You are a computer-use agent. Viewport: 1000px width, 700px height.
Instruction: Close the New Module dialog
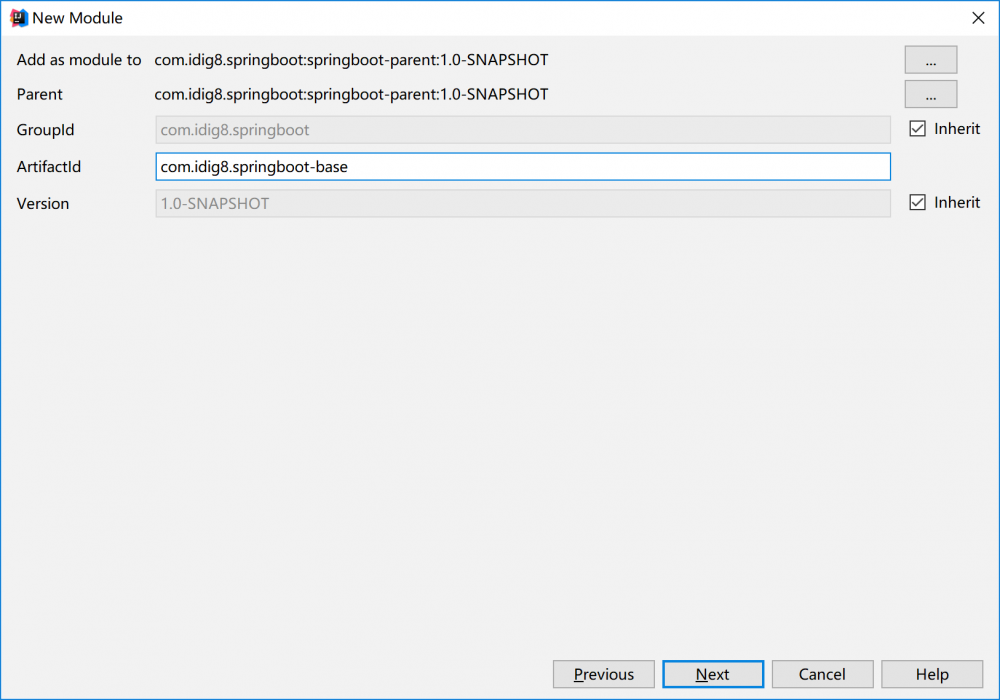978,18
